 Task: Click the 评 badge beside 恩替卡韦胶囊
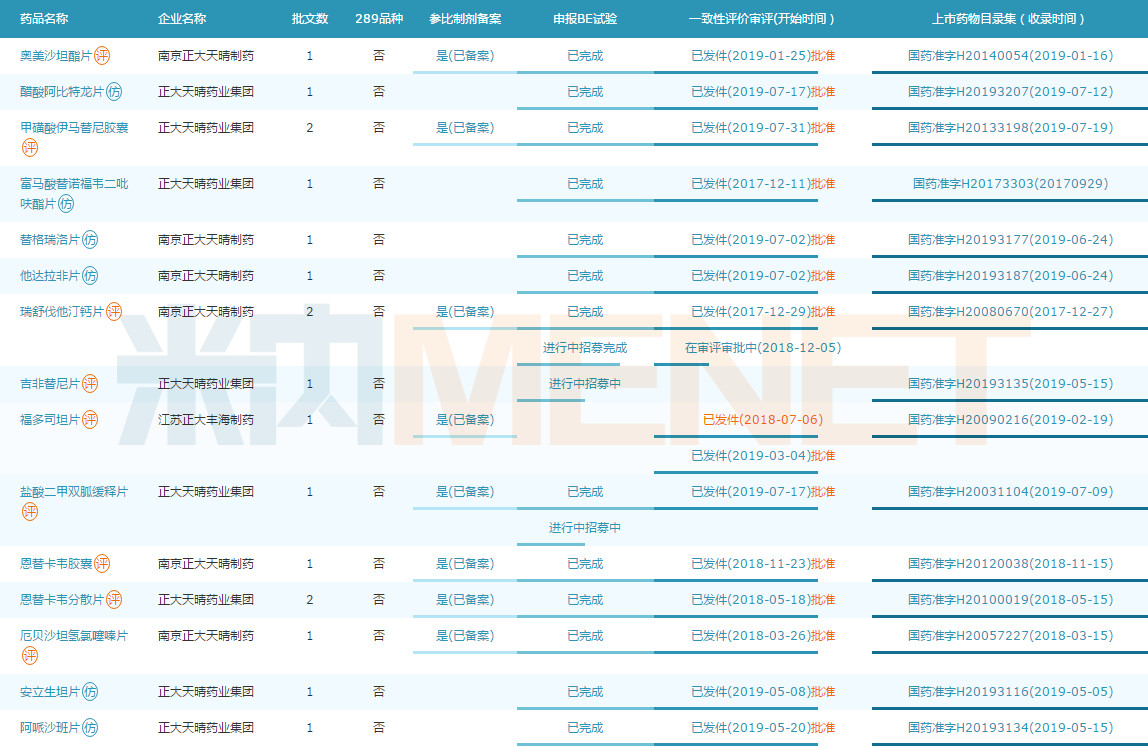(102, 564)
